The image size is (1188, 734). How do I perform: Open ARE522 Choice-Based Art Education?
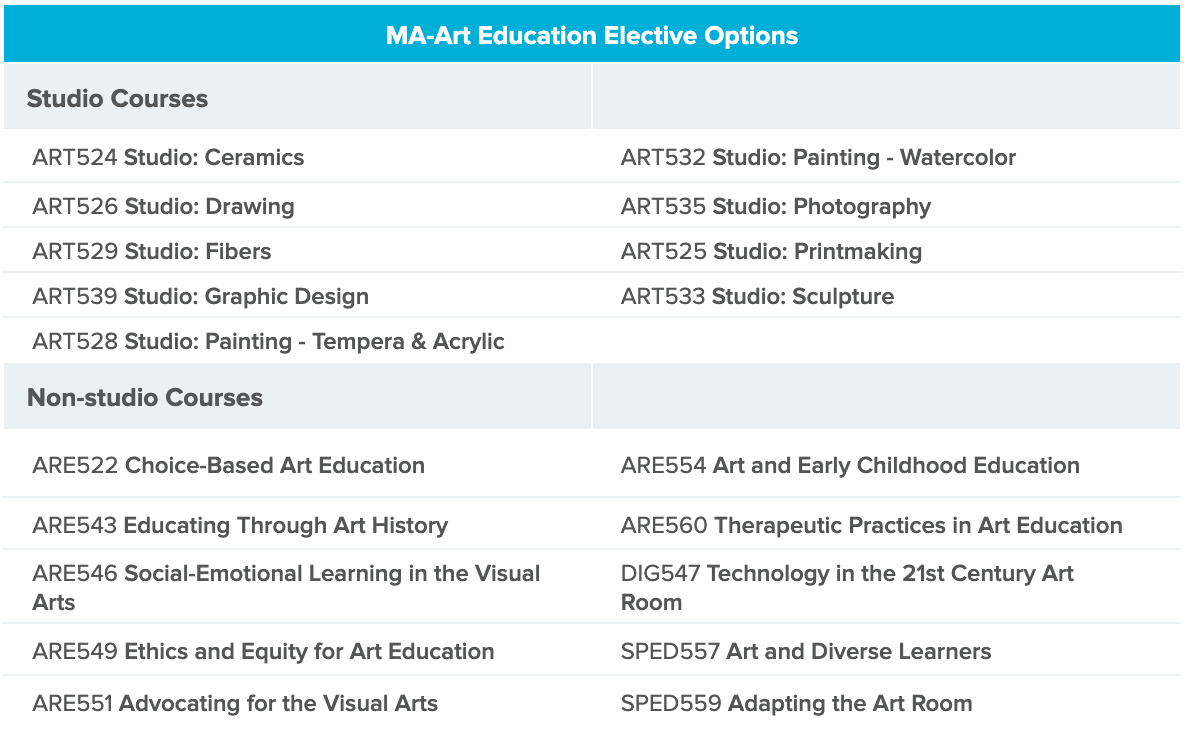pos(229,465)
